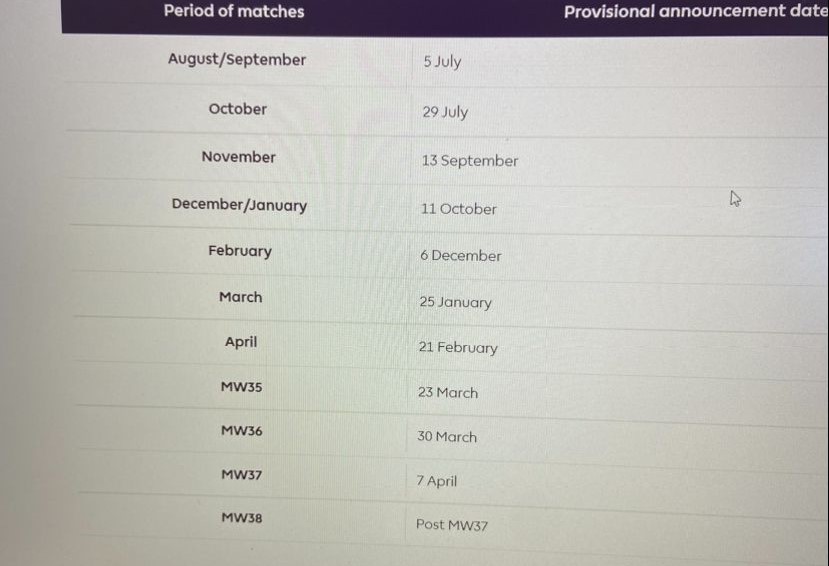Click the 'Provisional announcement date' header
This screenshot has width=829, height=566.
(696, 12)
